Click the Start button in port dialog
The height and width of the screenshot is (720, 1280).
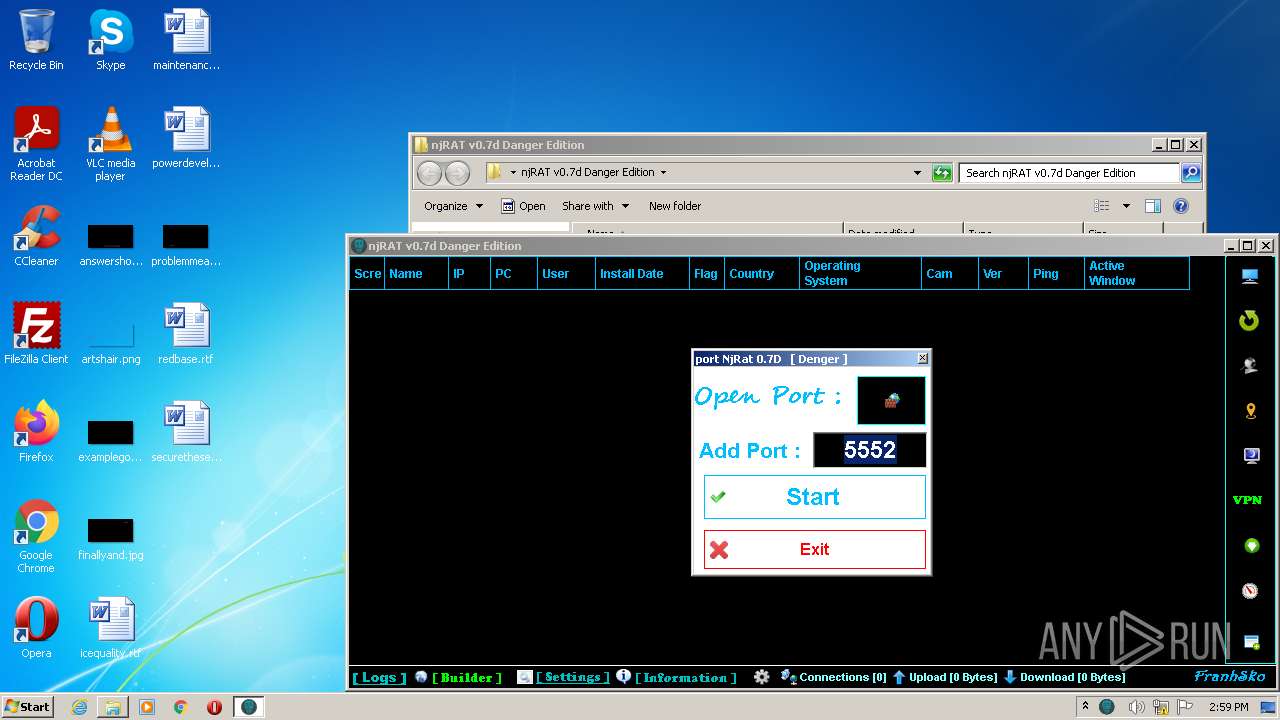click(x=815, y=497)
